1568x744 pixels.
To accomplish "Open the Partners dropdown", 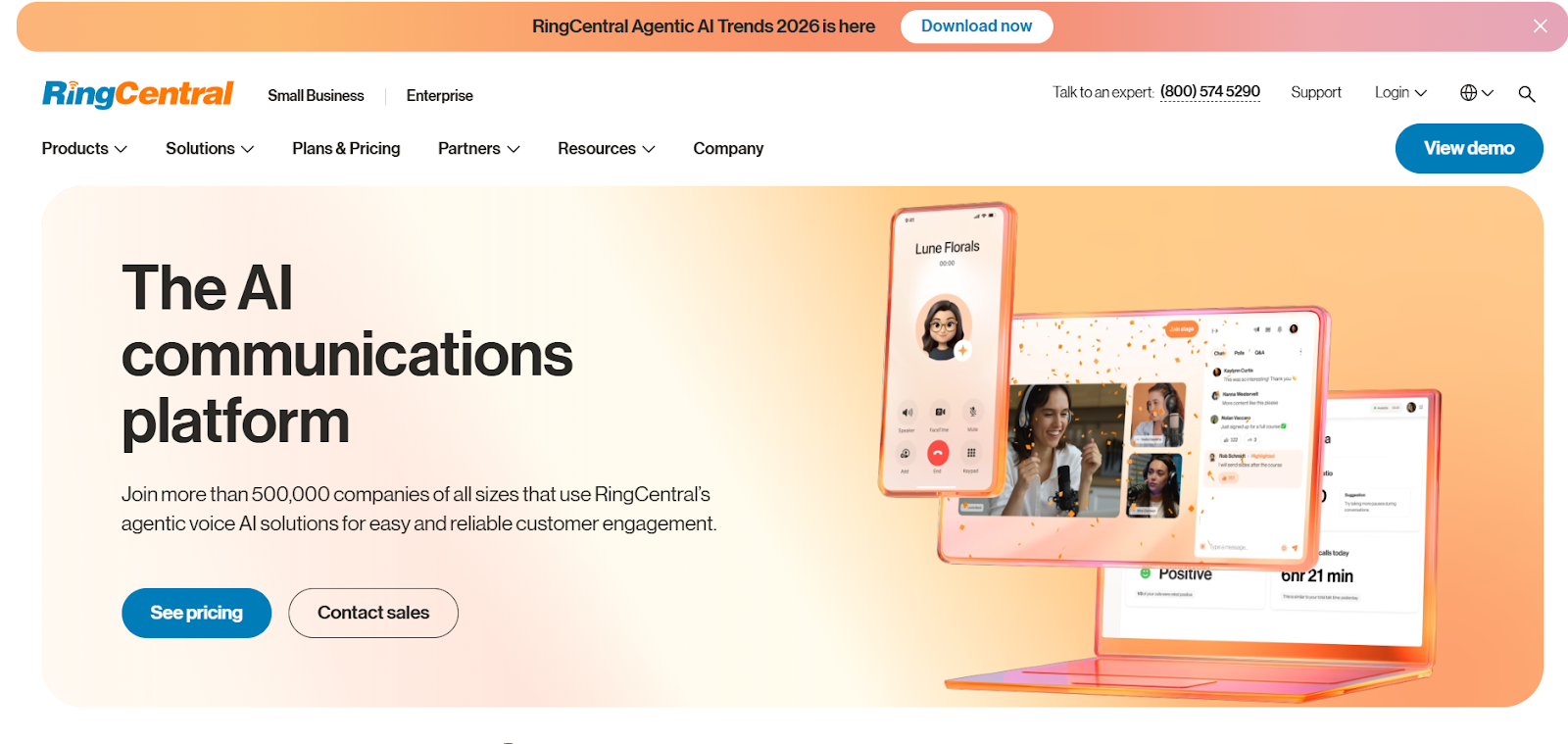I will 479,148.
